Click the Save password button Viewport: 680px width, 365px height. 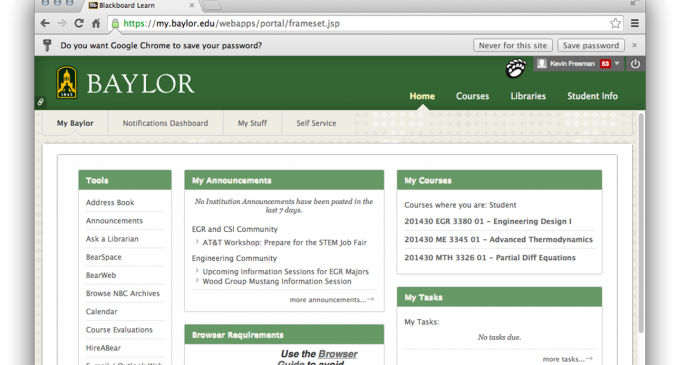pos(591,45)
